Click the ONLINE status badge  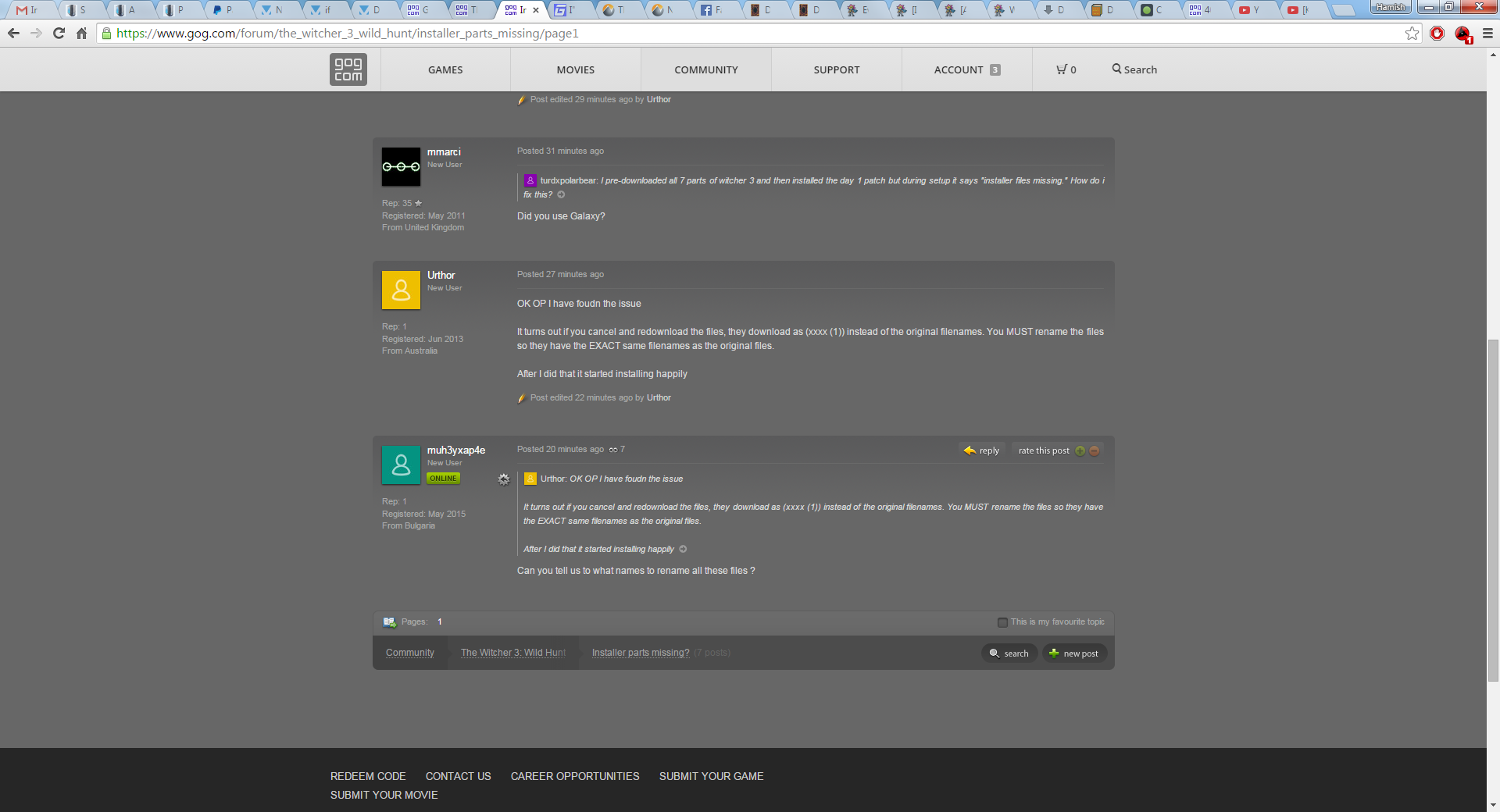[x=443, y=478]
